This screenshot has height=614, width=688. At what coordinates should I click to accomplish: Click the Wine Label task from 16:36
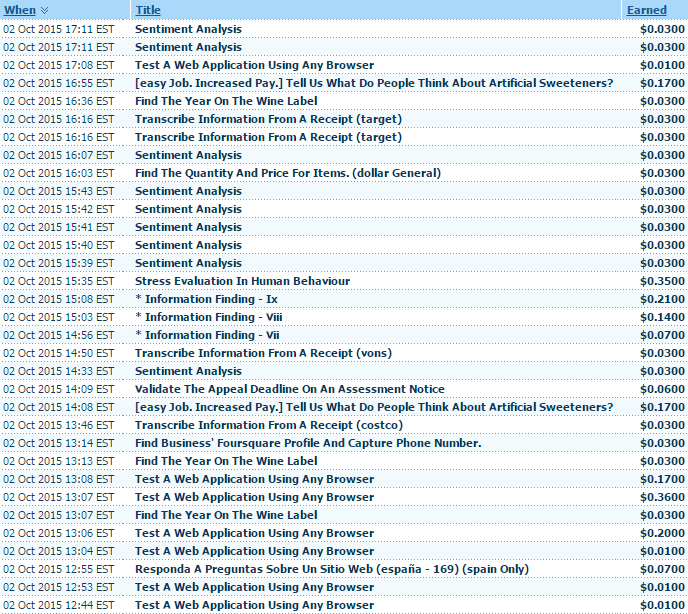226,101
